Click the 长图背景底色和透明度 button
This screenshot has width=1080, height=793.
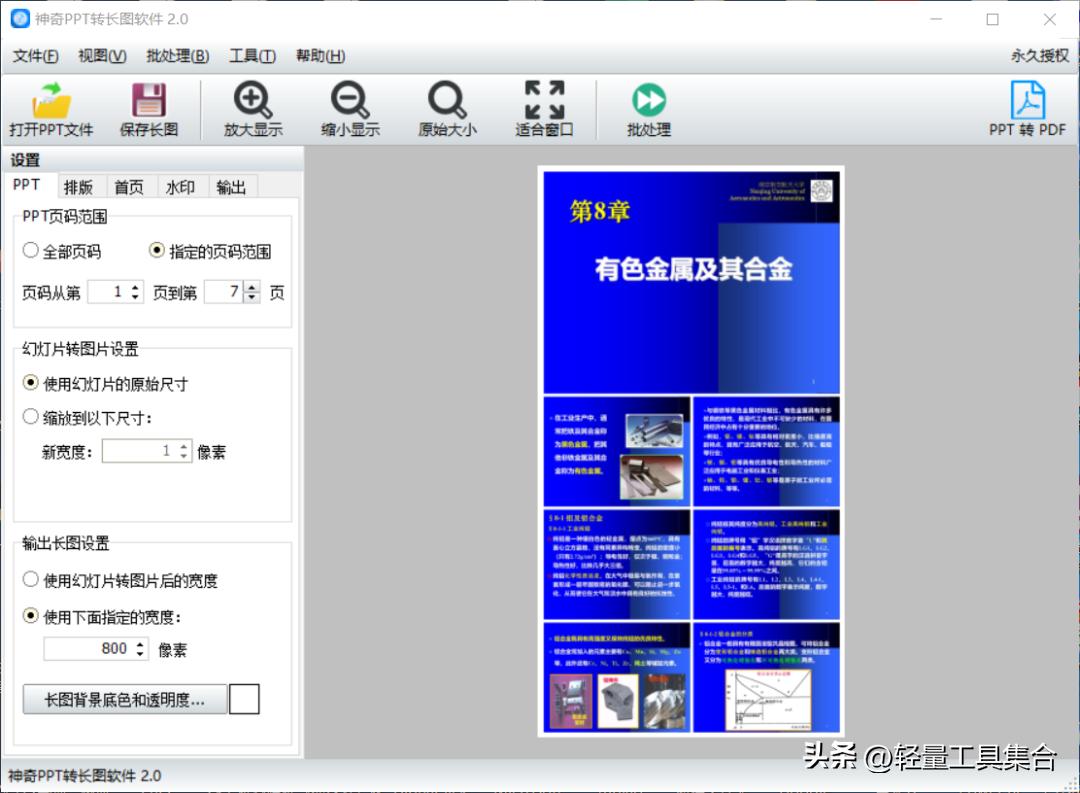(x=124, y=699)
